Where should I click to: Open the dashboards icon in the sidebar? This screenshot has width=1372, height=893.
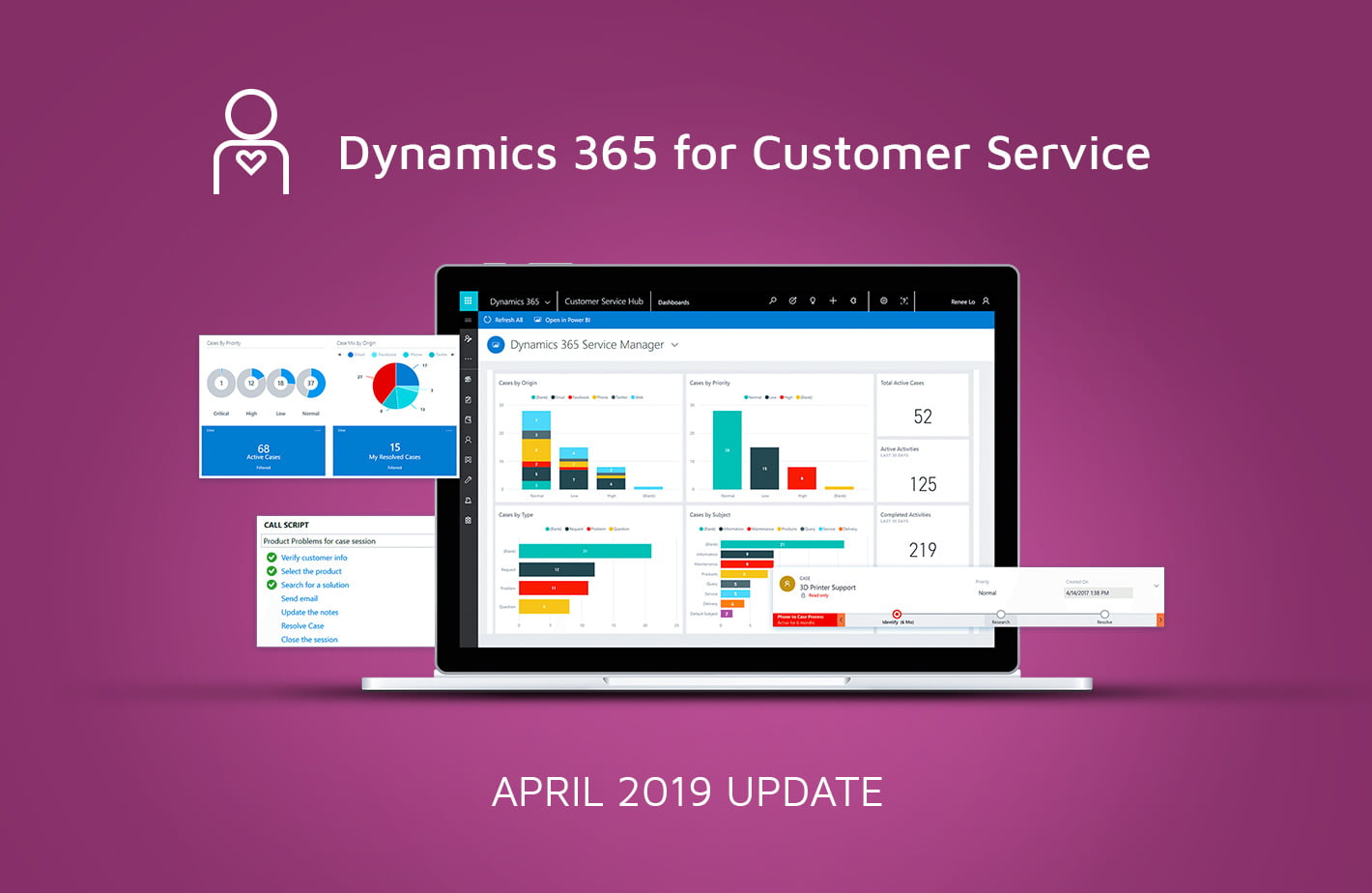(x=469, y=379)
